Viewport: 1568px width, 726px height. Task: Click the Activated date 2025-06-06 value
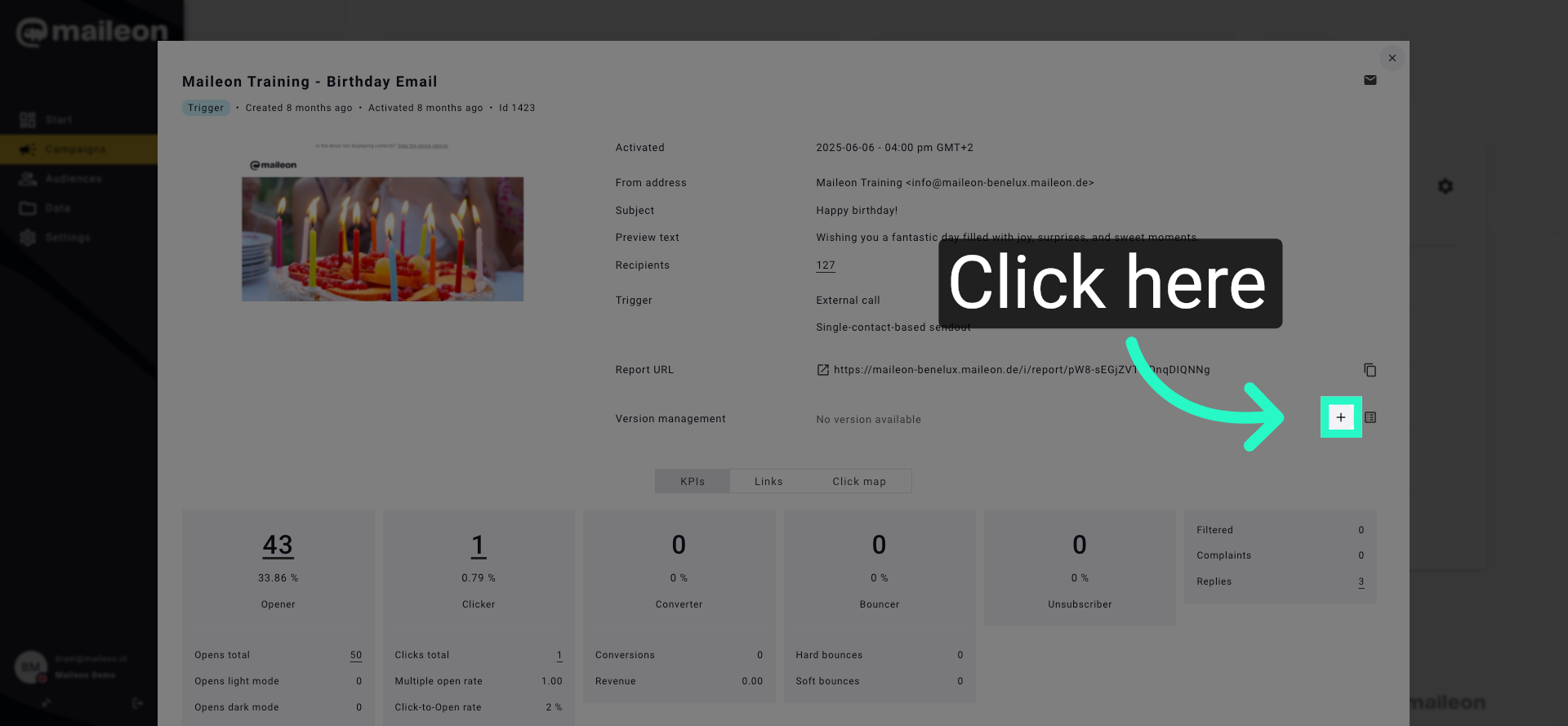point(894,148)
